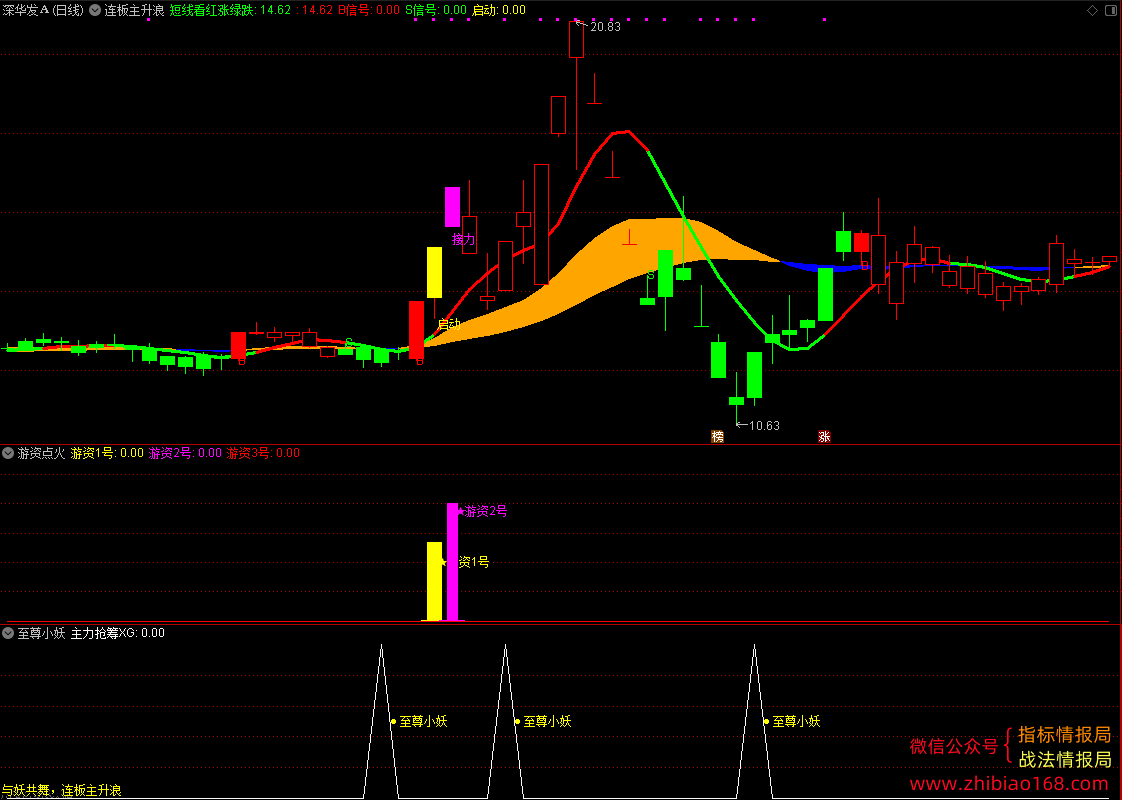1122x800 pixels.
Task: Expand the 连板主升浪 indicator dropdown
Action: point(94,10)
